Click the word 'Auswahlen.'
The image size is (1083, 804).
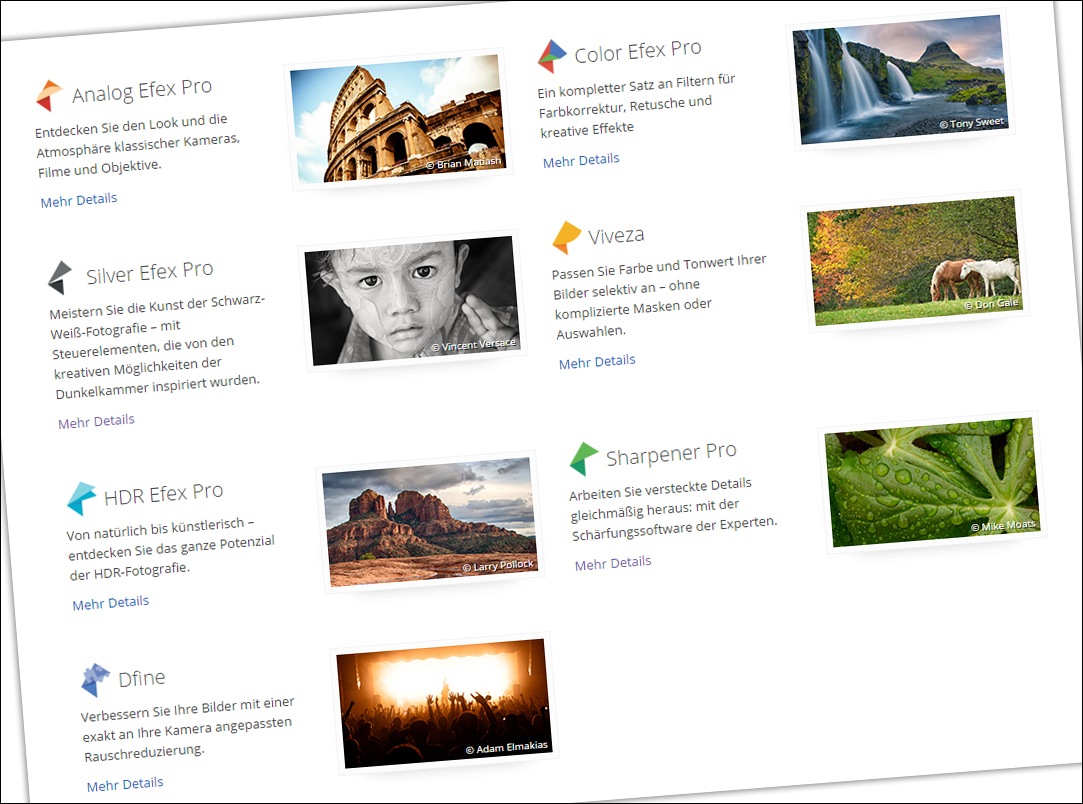591,332
